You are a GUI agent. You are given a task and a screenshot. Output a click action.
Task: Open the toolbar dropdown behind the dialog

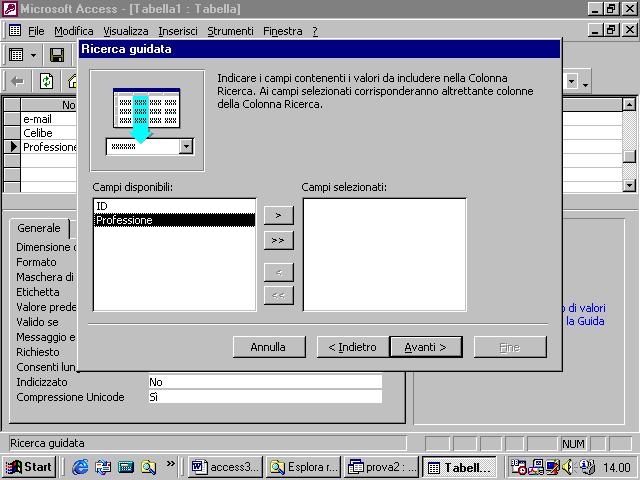[571, 82]
